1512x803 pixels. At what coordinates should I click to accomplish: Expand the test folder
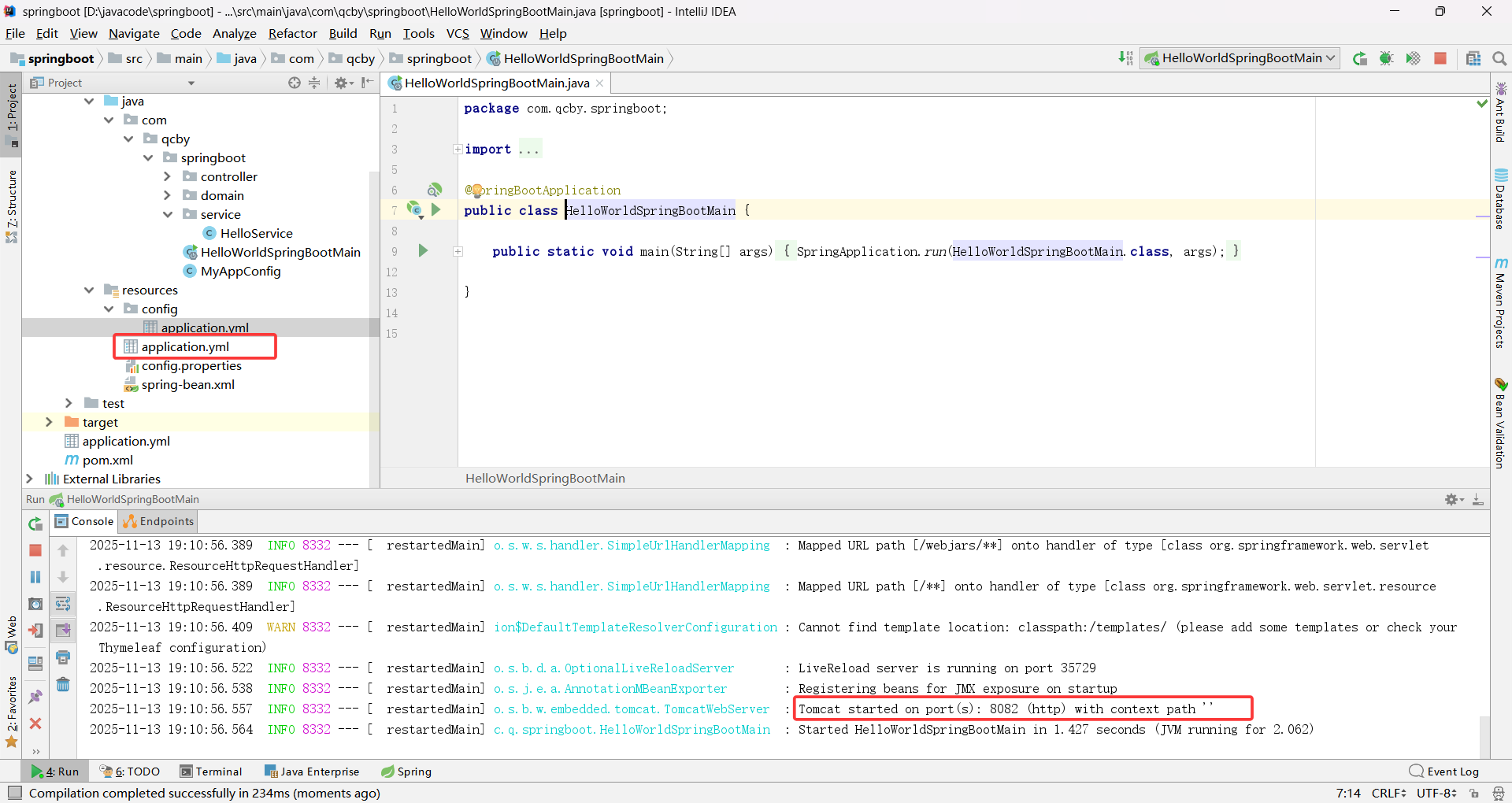coord(69,403)
